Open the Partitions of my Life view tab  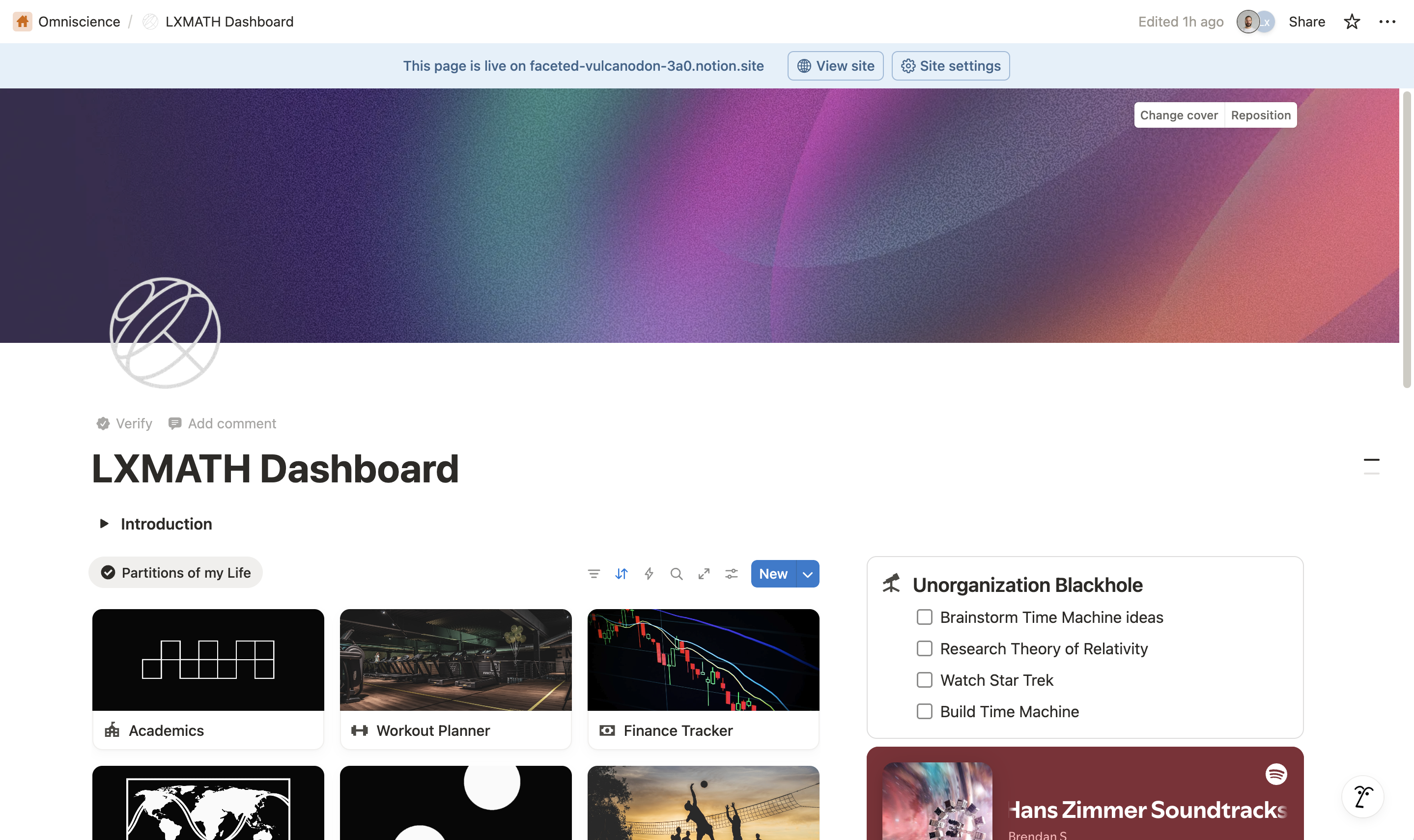click(x=175, y=573)
